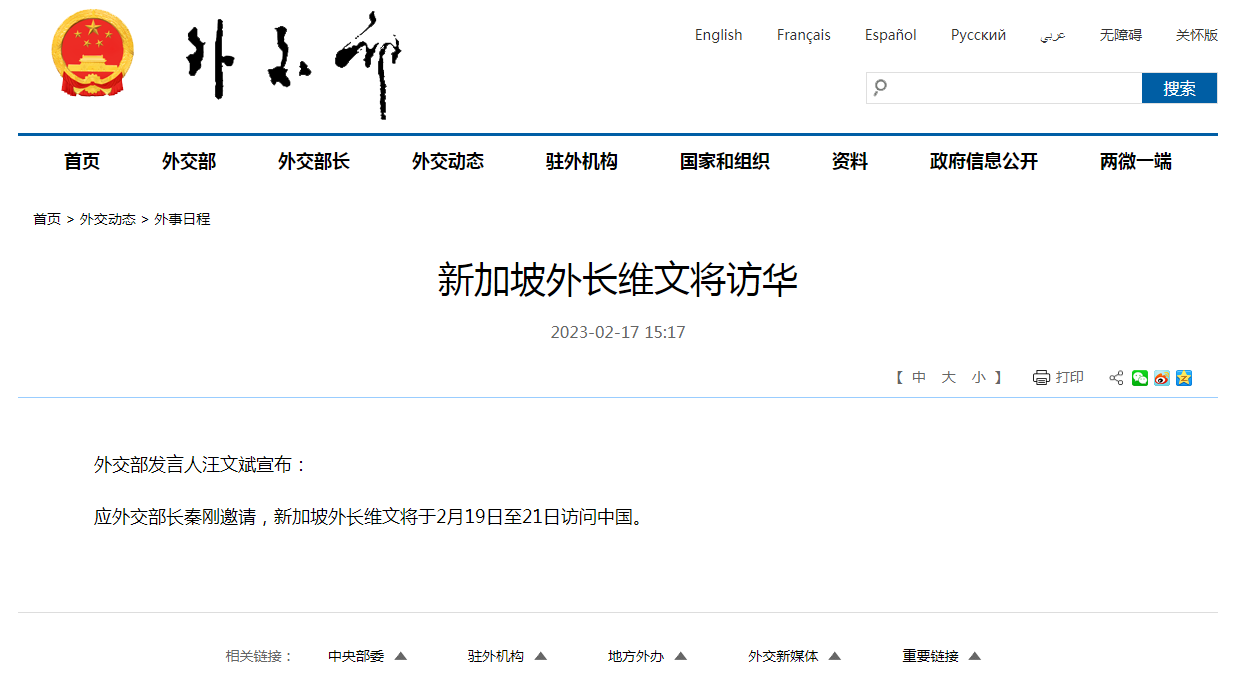Open the 外交动态 menu item
The image size is (1238, 681).
[x=447, y=161]
